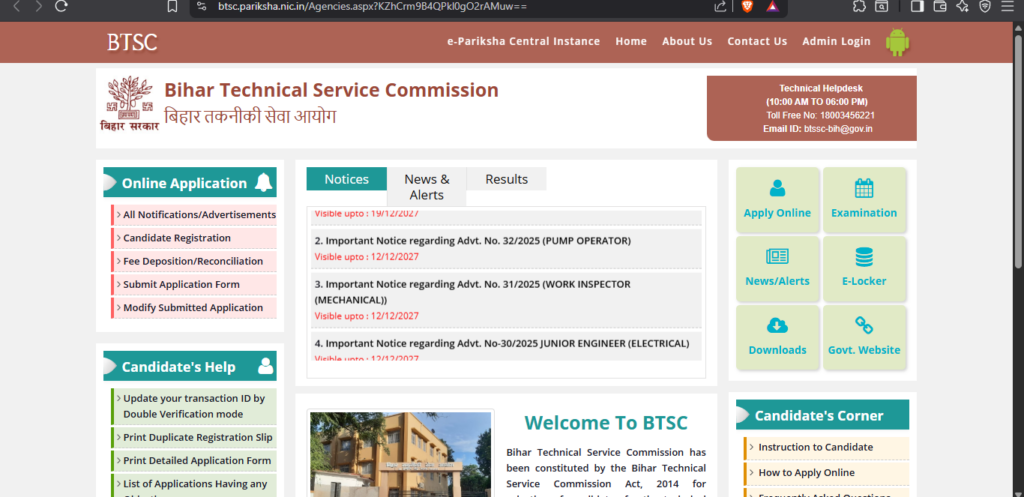
Task: Go forward using the browser forward arrow
Action: tap(39, 7)
